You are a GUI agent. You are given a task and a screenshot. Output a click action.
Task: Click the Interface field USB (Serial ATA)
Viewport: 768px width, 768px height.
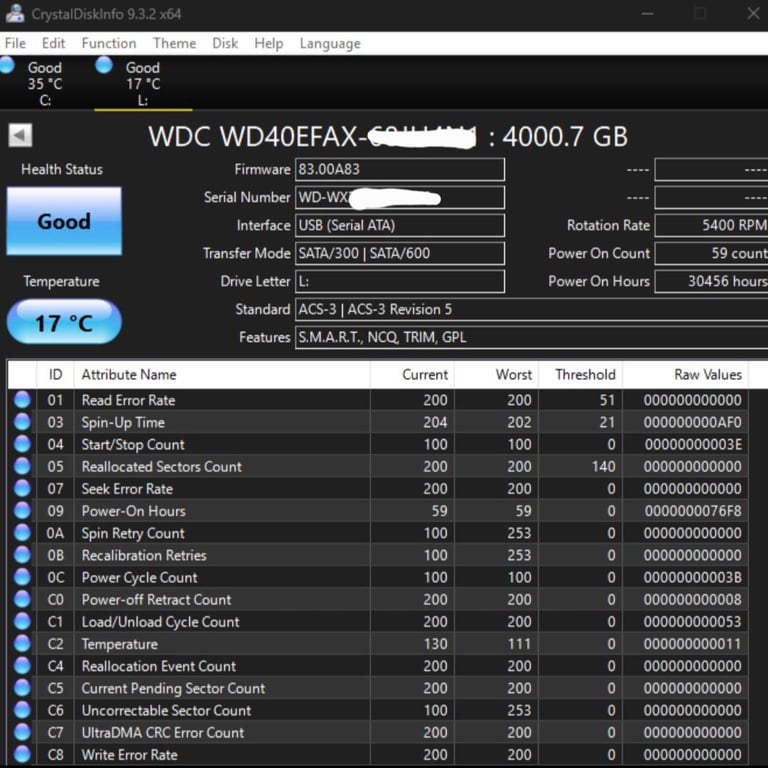[400, 225]
